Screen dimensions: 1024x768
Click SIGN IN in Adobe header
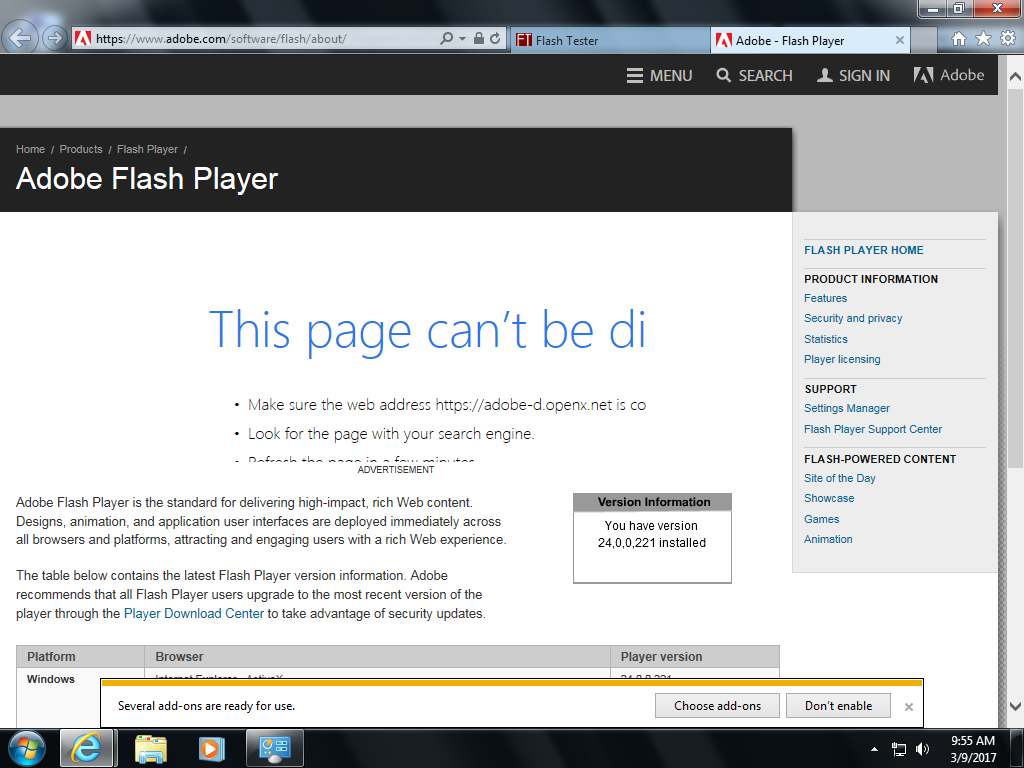853,76
